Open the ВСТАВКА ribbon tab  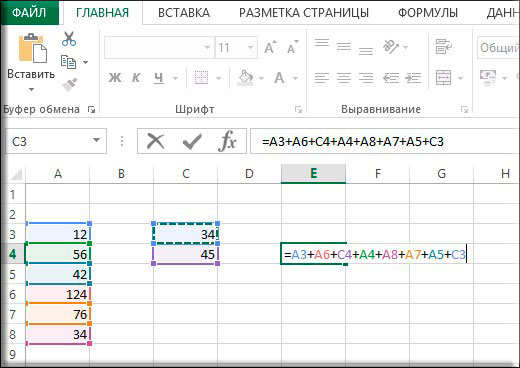(x=184, y=13)
